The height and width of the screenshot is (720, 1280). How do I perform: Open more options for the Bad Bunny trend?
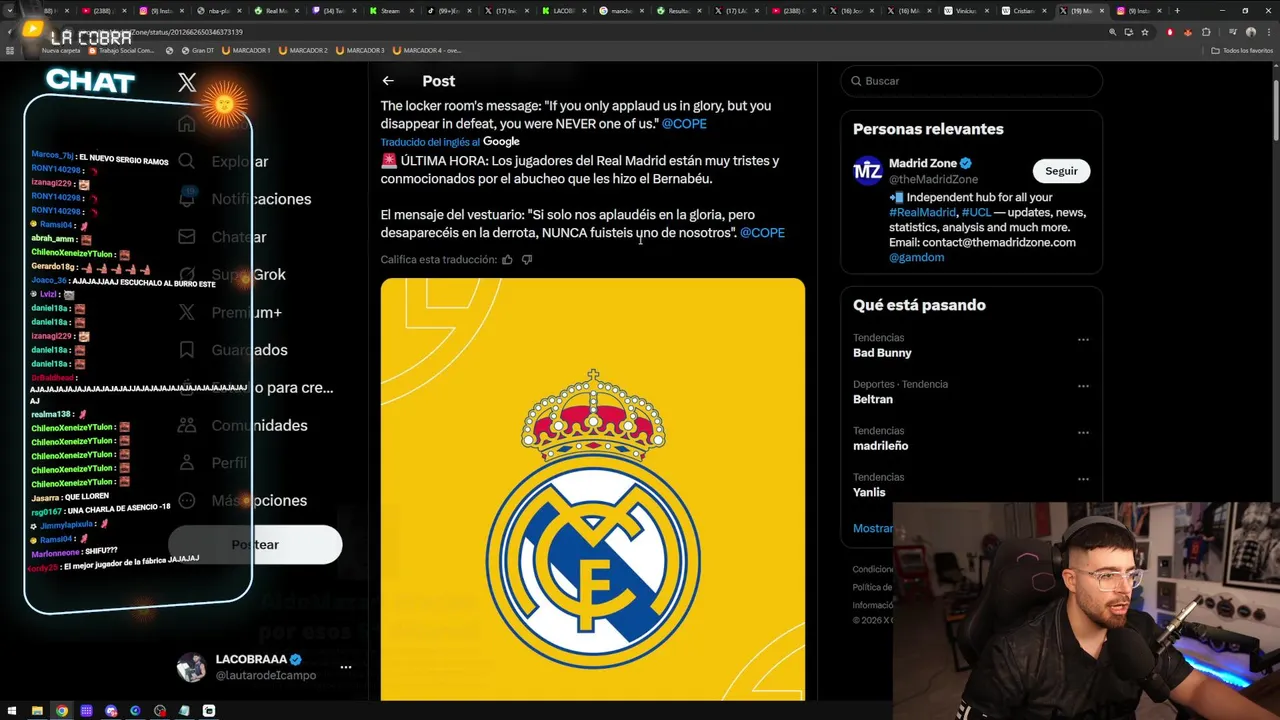pos(1083,340)
